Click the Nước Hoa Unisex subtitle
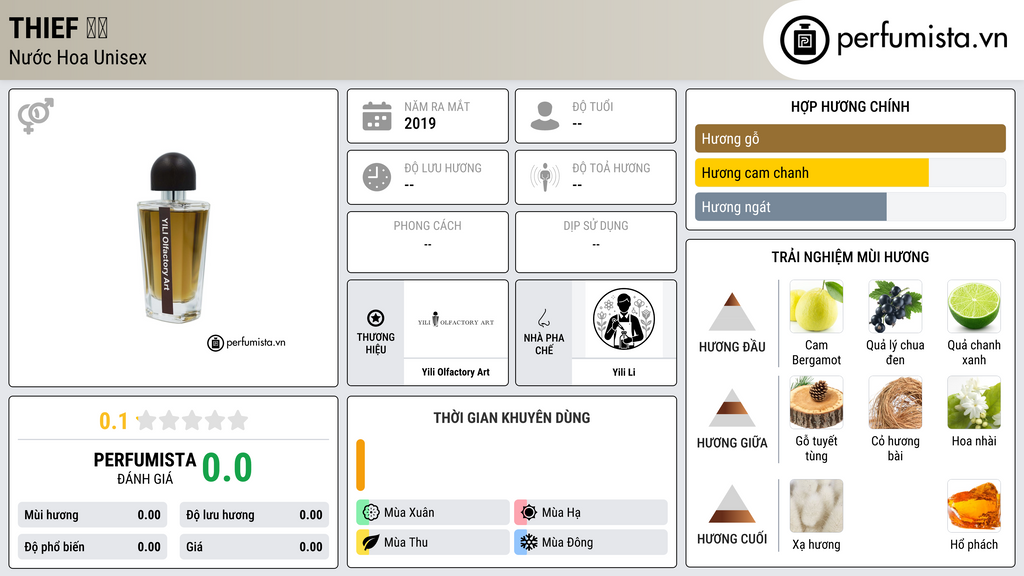This screenshot has width=1024, height=576. 78,58
